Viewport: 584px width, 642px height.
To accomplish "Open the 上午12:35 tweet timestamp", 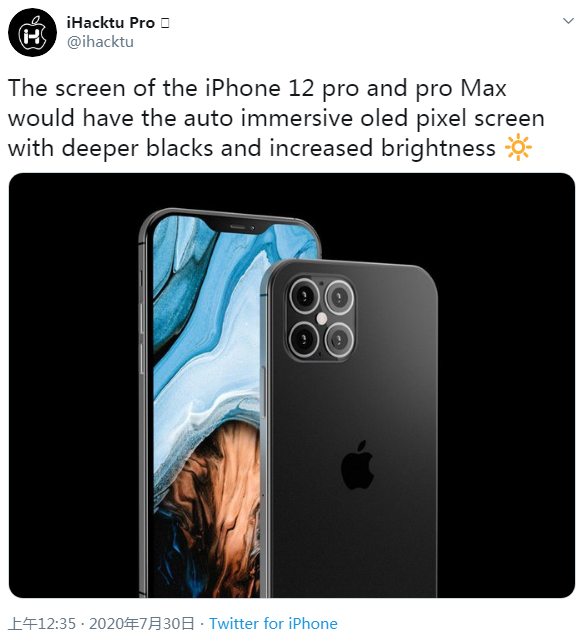I will 42,624.
